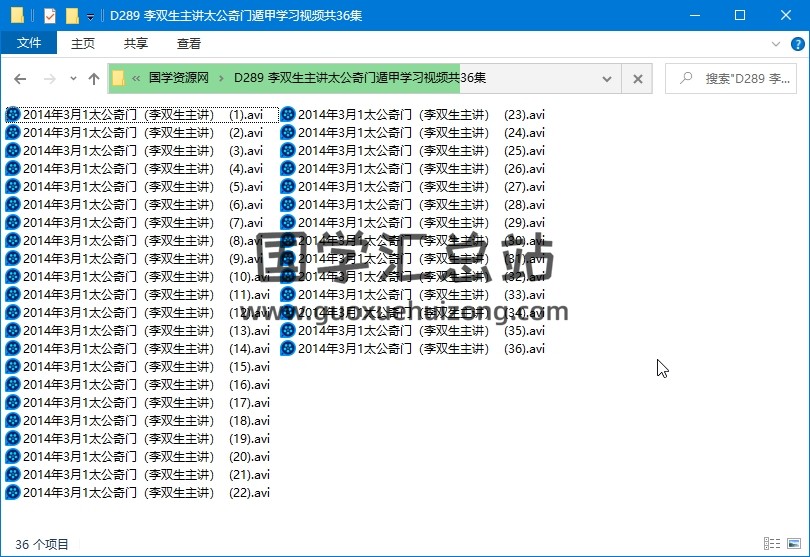Click the AVI file icon for video (1)

(13, 115)
